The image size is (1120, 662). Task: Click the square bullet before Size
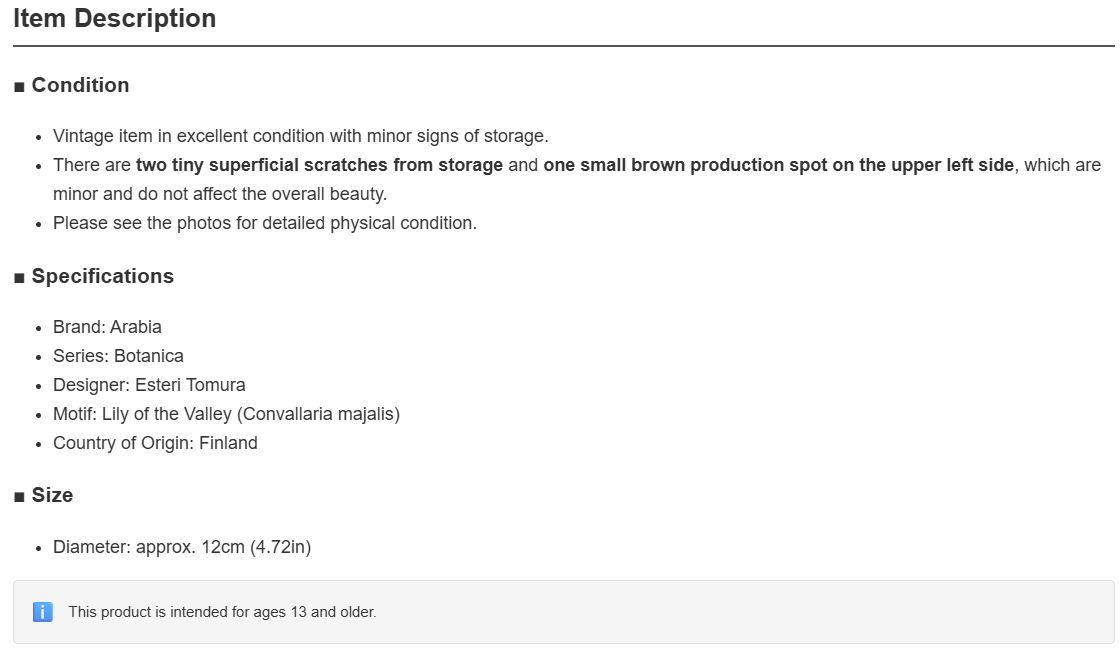coord(19,498)
